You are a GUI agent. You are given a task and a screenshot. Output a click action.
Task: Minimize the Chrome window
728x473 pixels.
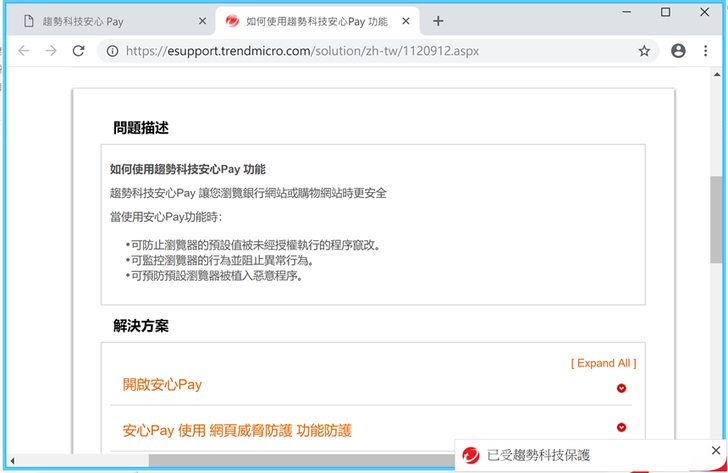(x=626, y=12)
